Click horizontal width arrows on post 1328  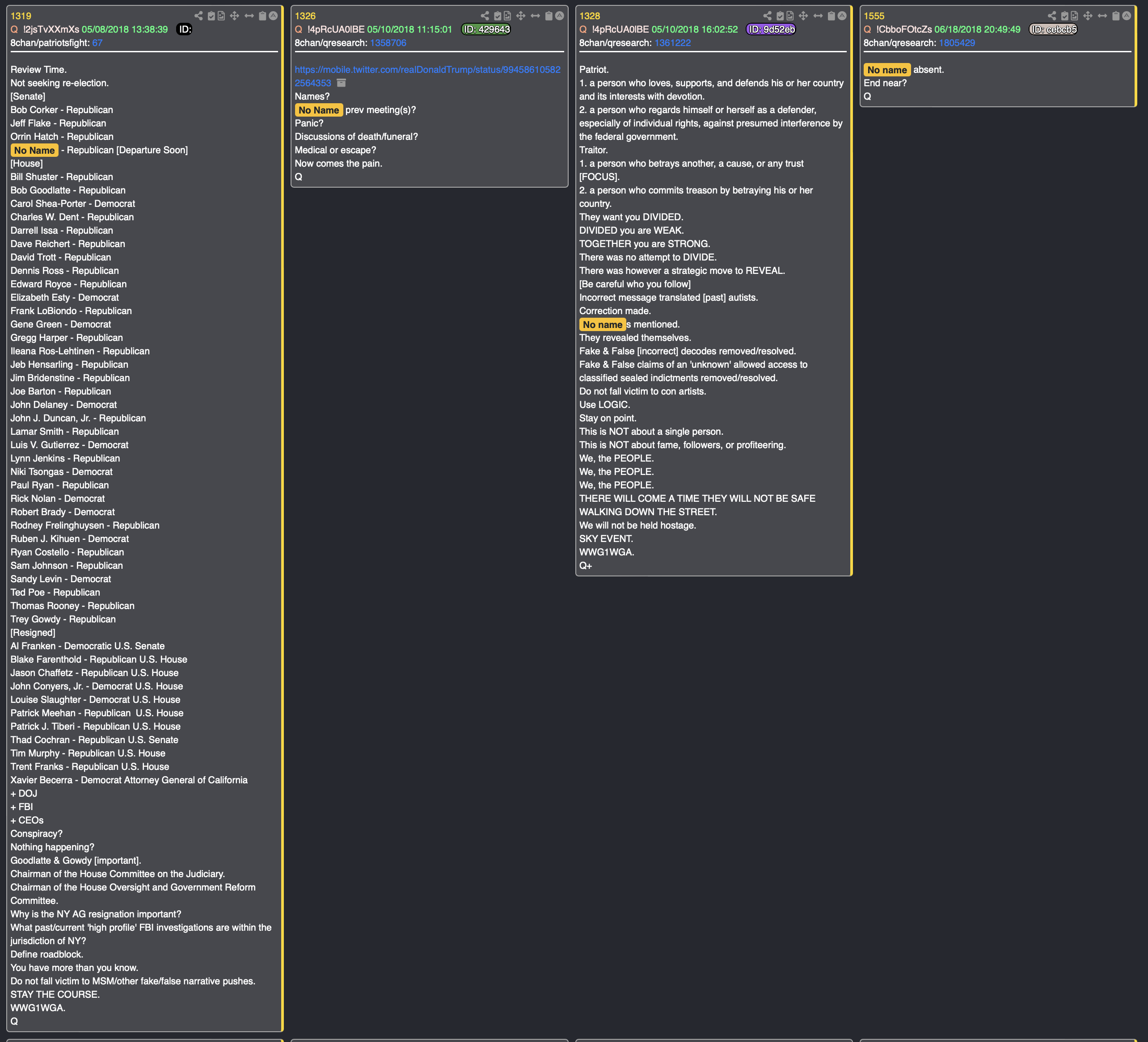tap(818, 16)
